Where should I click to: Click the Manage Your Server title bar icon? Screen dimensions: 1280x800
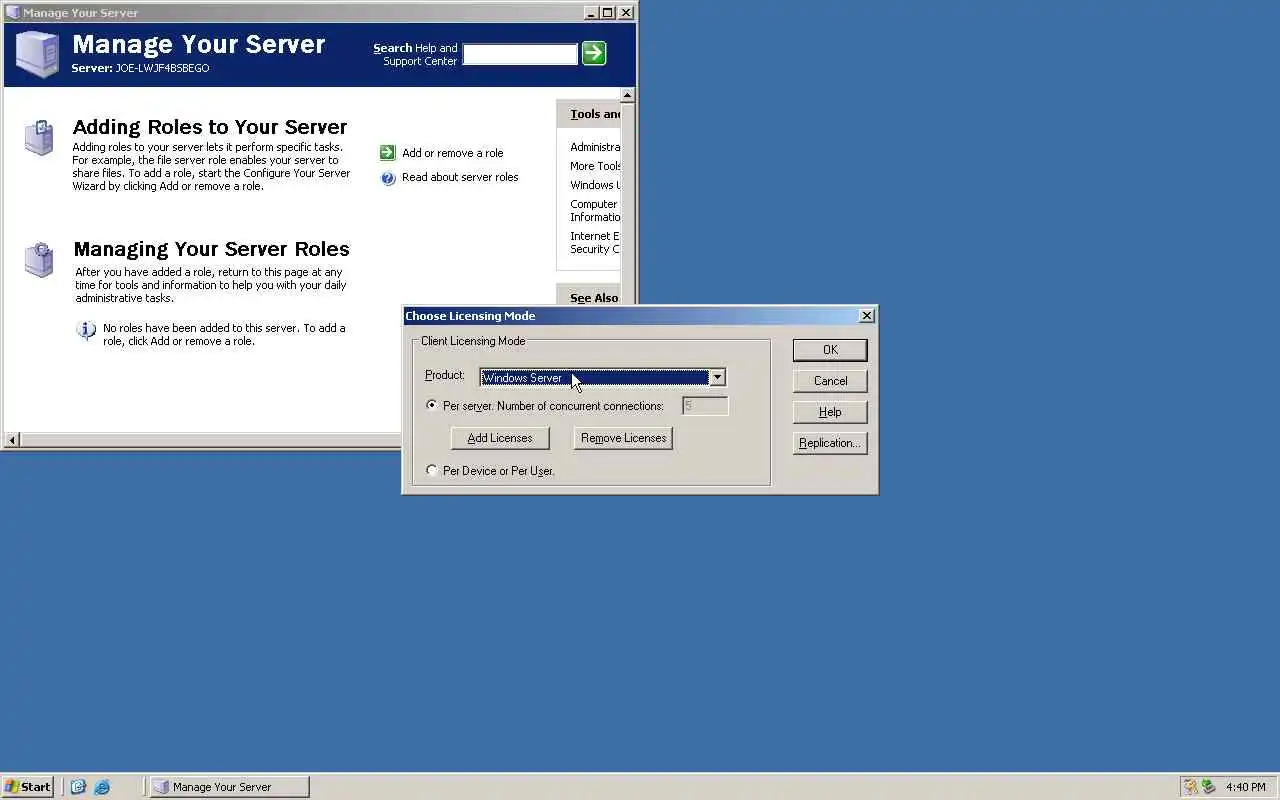(12, 13)
